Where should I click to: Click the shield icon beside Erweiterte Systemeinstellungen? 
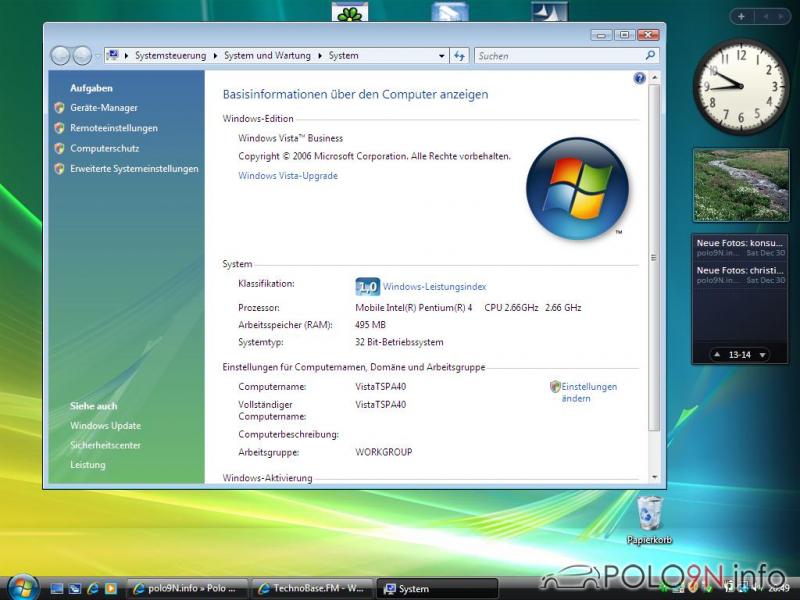pos(59,169)
